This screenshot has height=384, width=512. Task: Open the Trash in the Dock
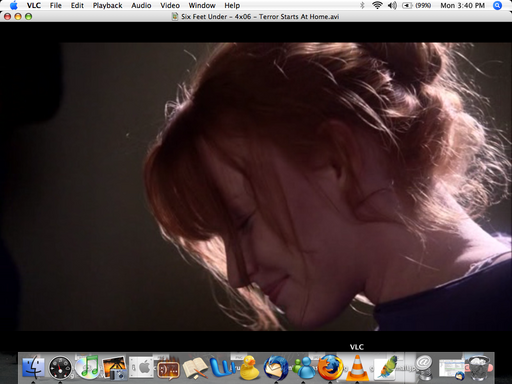point(479,368)
